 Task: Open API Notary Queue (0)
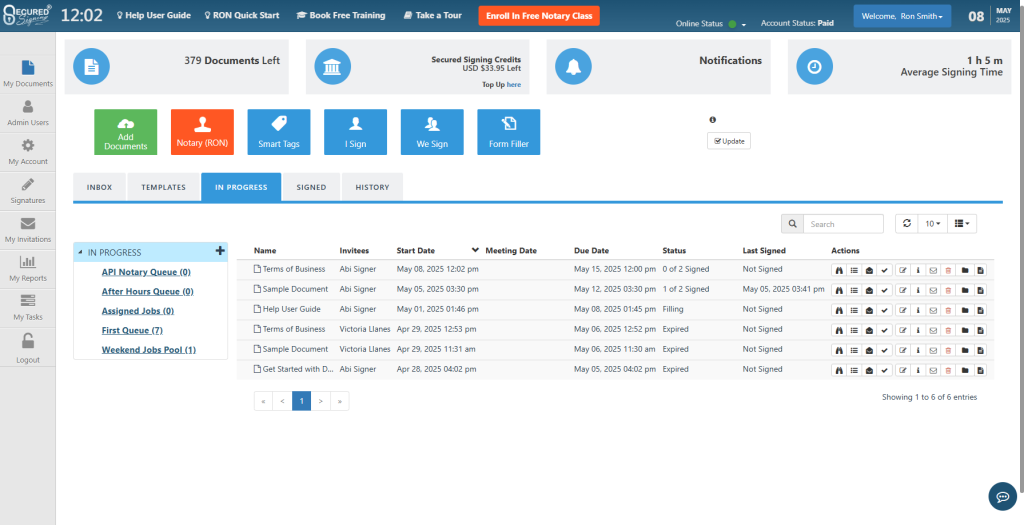pyautogui.click(x=146, y=272)
